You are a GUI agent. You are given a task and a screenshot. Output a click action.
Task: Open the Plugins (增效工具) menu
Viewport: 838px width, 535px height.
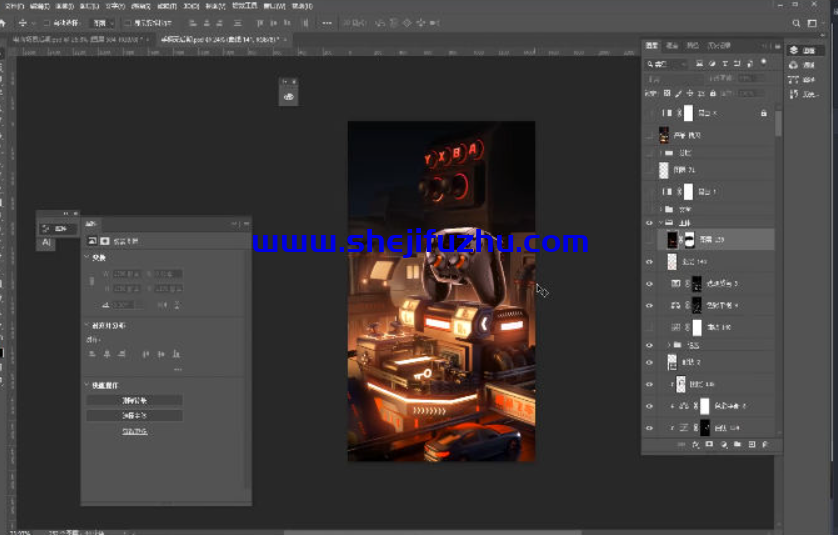tap(245, 5)
